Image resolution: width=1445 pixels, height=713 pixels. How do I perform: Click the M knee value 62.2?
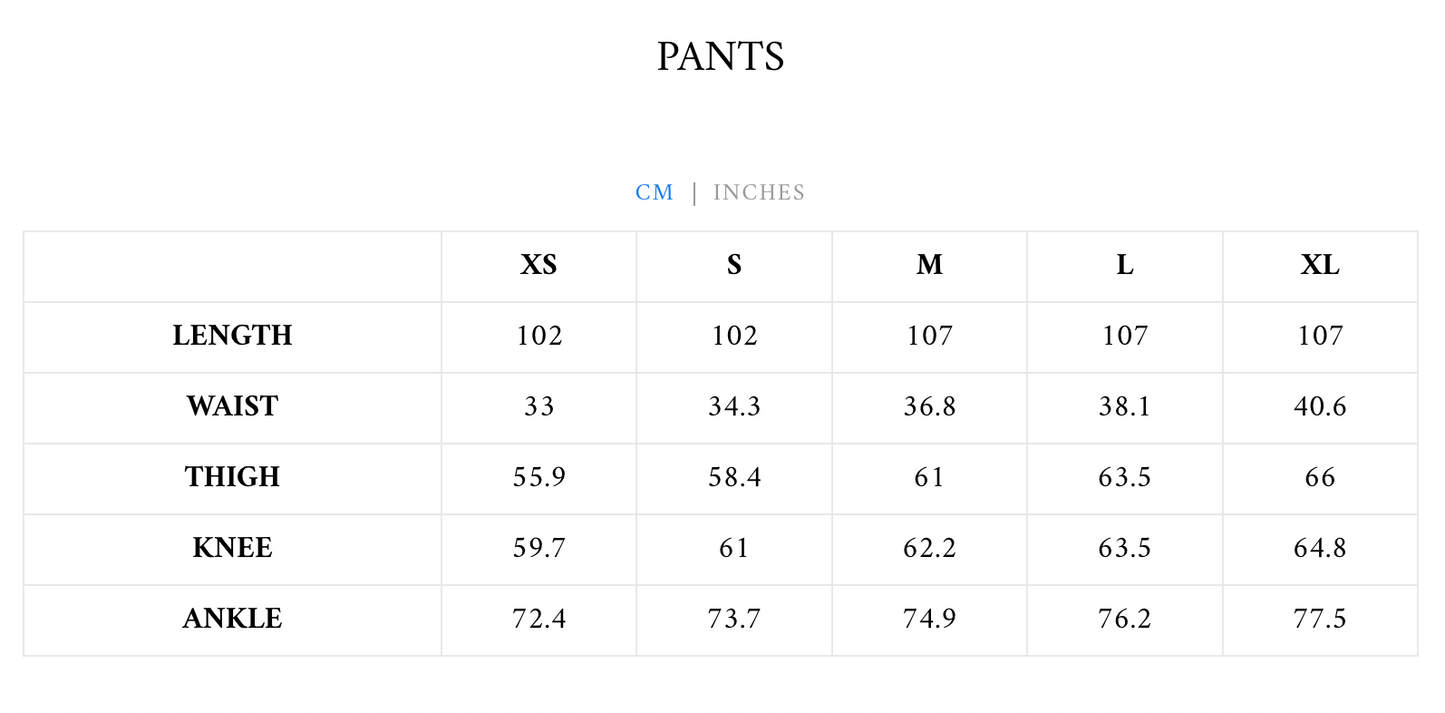click(x=930, y=548)
